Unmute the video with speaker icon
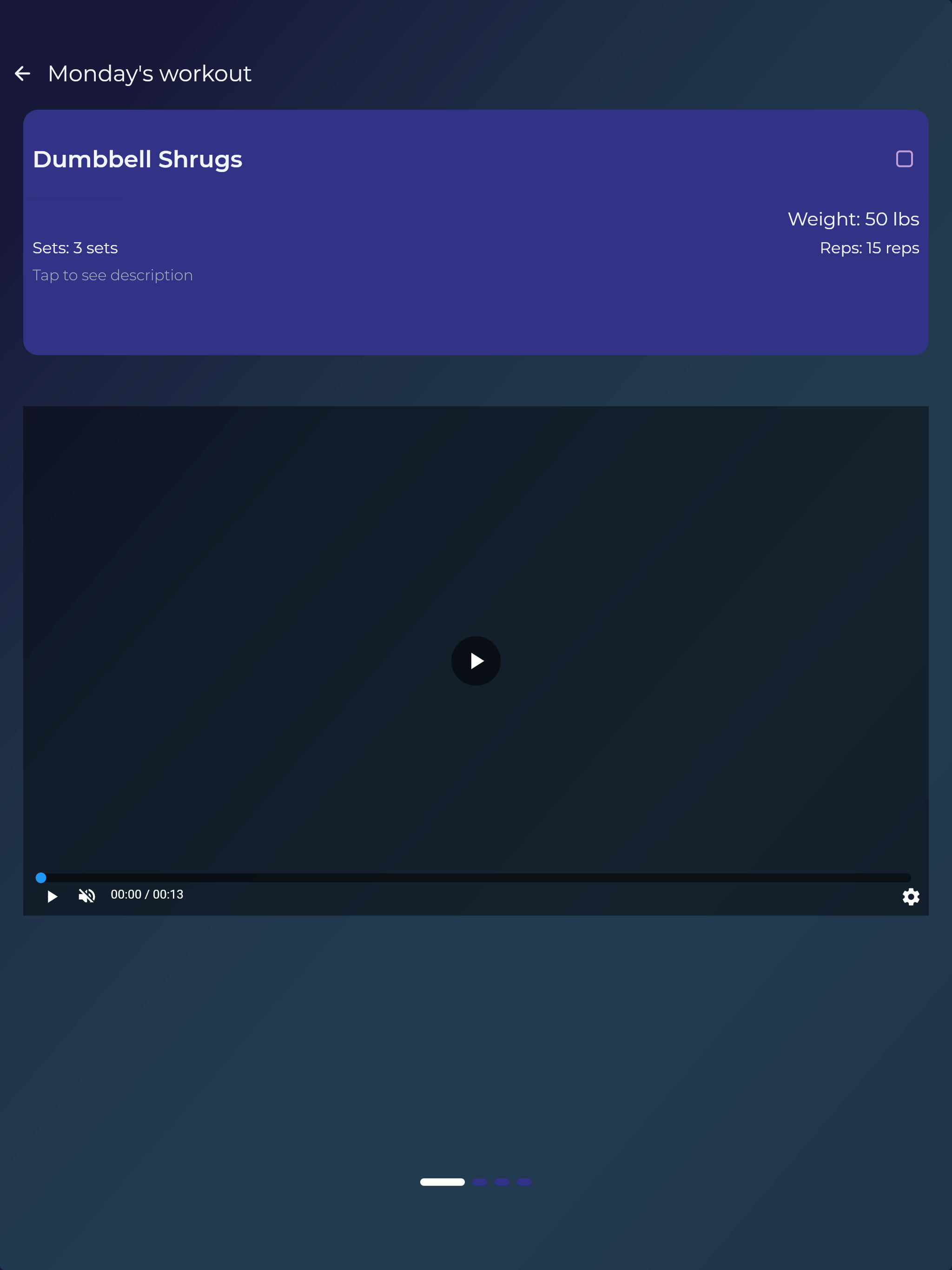Image resolution: width=952 pixels, height=1270 pixels. [x=87, y=896]
